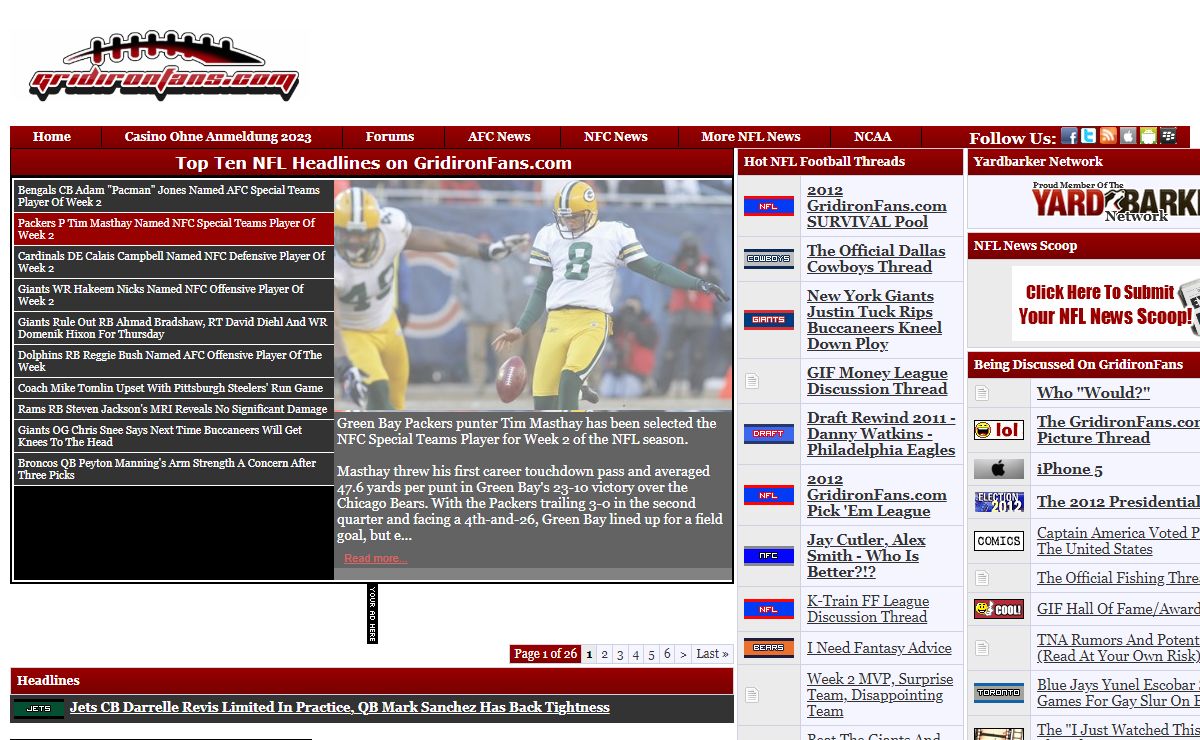
Task: Click NFL icon beside Pick 'Em League
Action: pyautogui.click(x=769, y=495)
